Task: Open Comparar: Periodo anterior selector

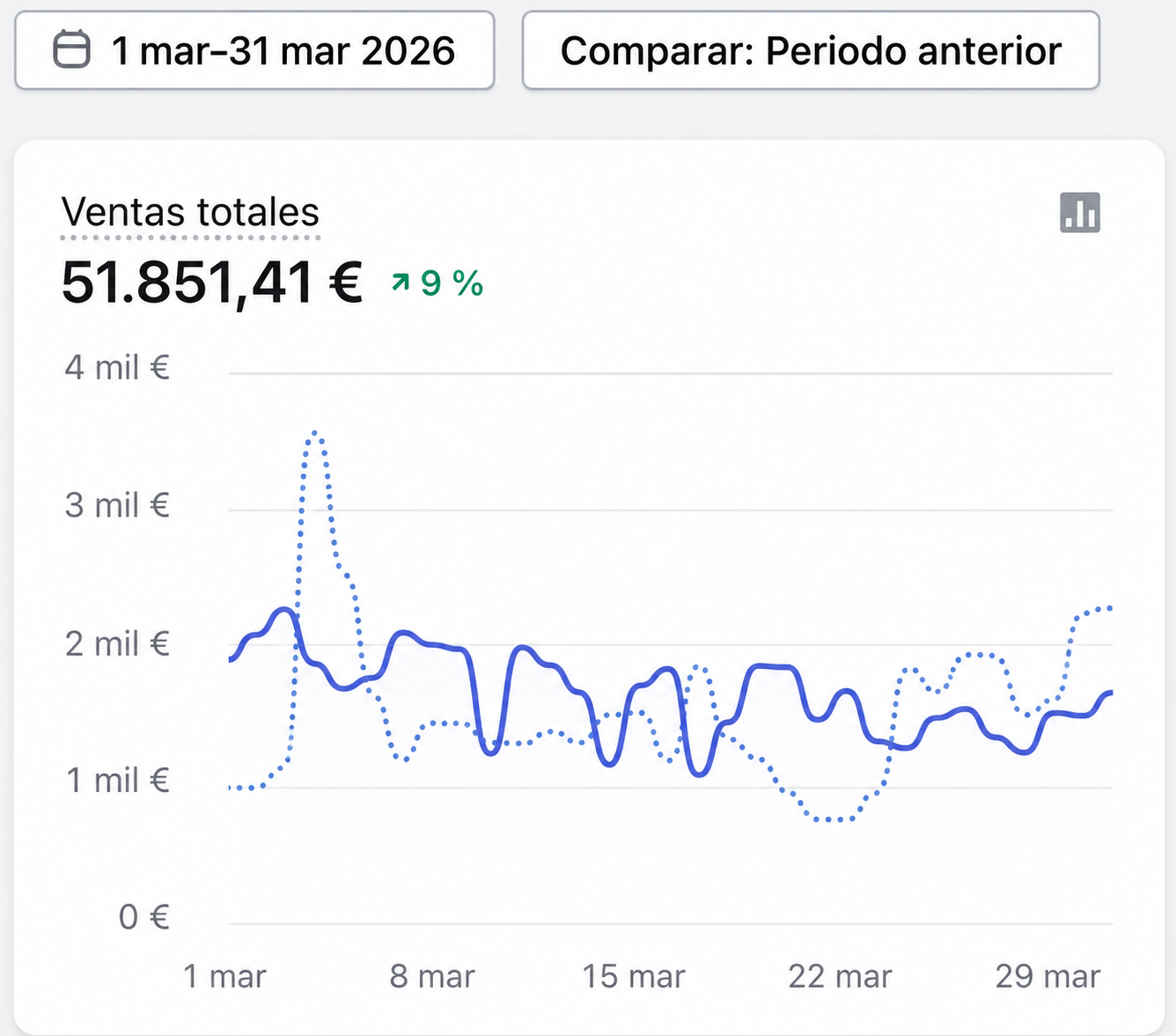Action: [811, 50]
